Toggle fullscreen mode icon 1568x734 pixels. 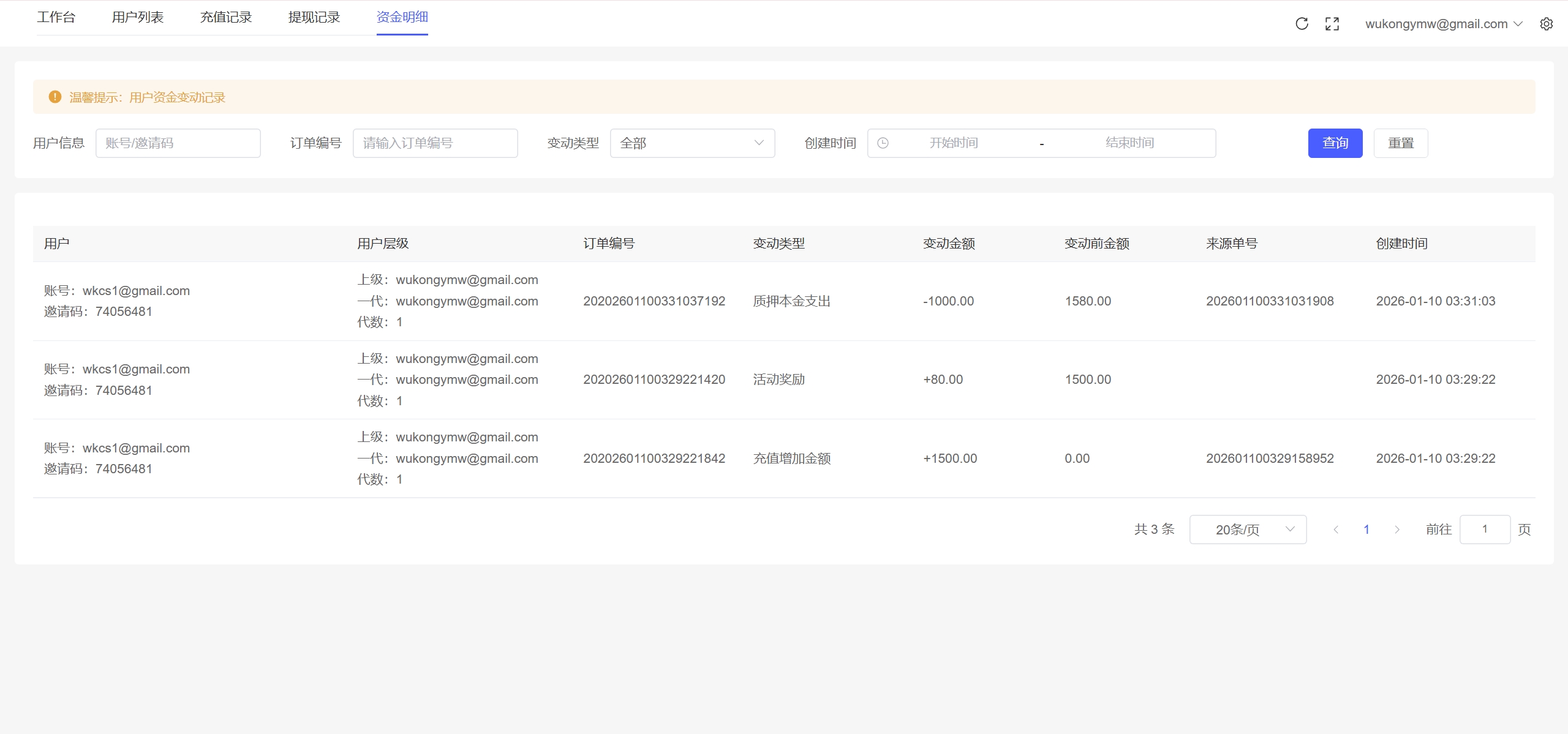(1332, 24)
